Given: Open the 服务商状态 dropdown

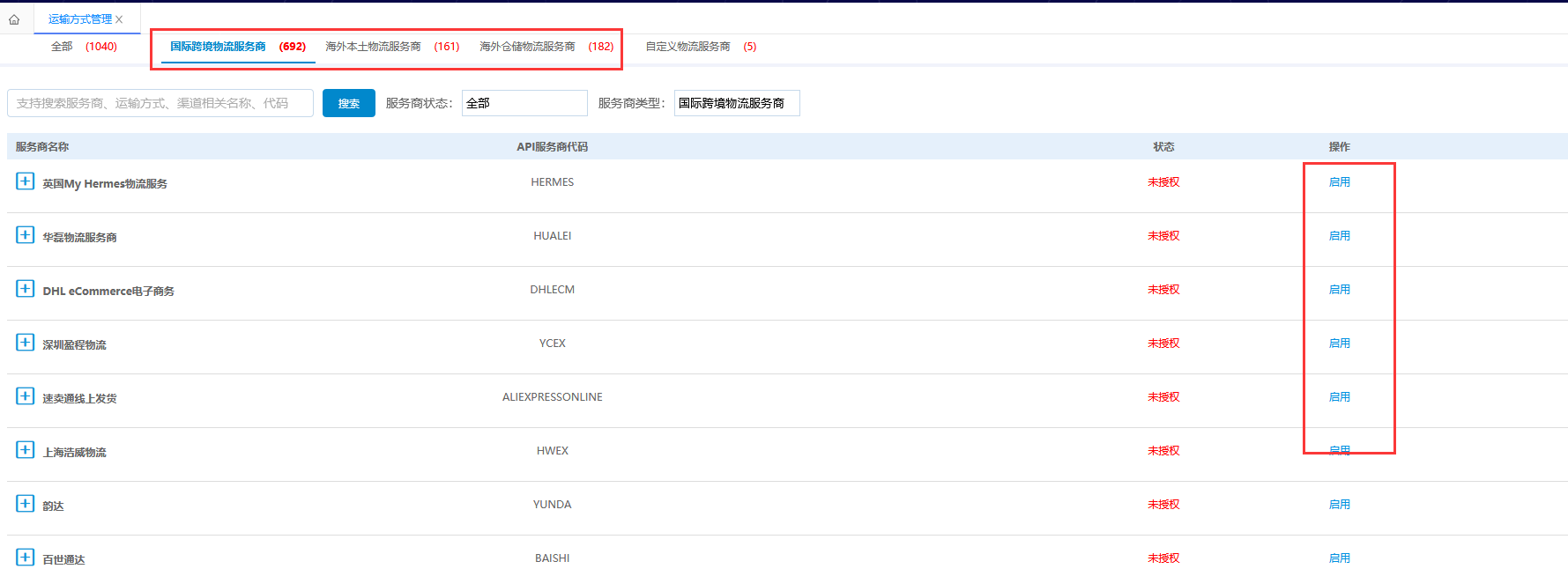Looking at the screenshot, I should pyautogui.click(x=524, y=103).
